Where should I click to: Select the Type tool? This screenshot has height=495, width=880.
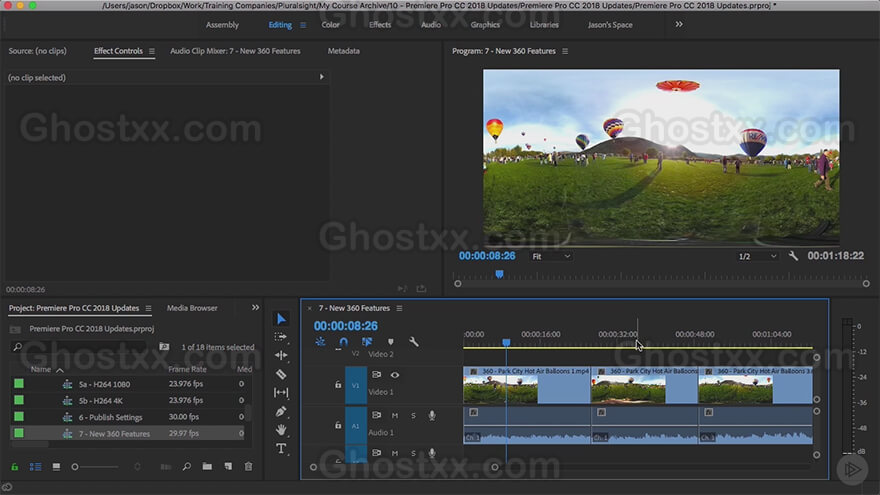(281, 448)
